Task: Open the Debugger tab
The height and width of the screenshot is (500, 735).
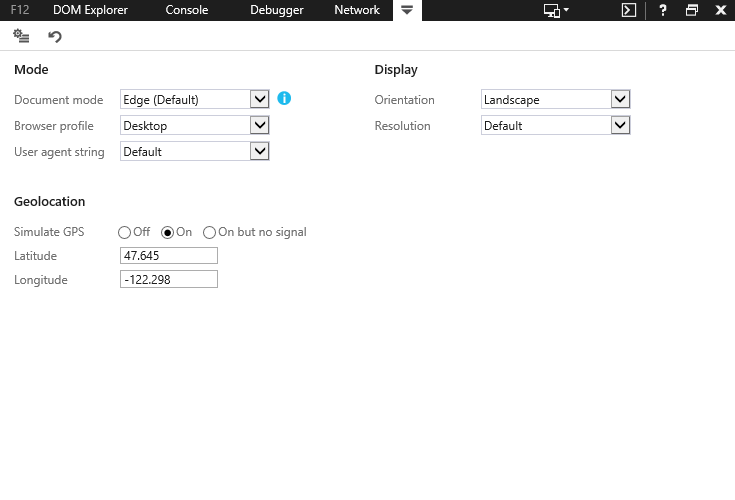Action: click(277, 10)
